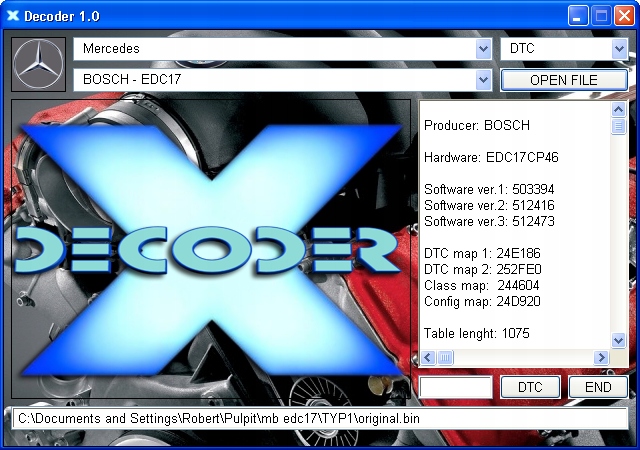The width and height of the screenshot is (640, 450).
Task: Click the horizontal scrollbar thumb
Action: coord(445,358)
